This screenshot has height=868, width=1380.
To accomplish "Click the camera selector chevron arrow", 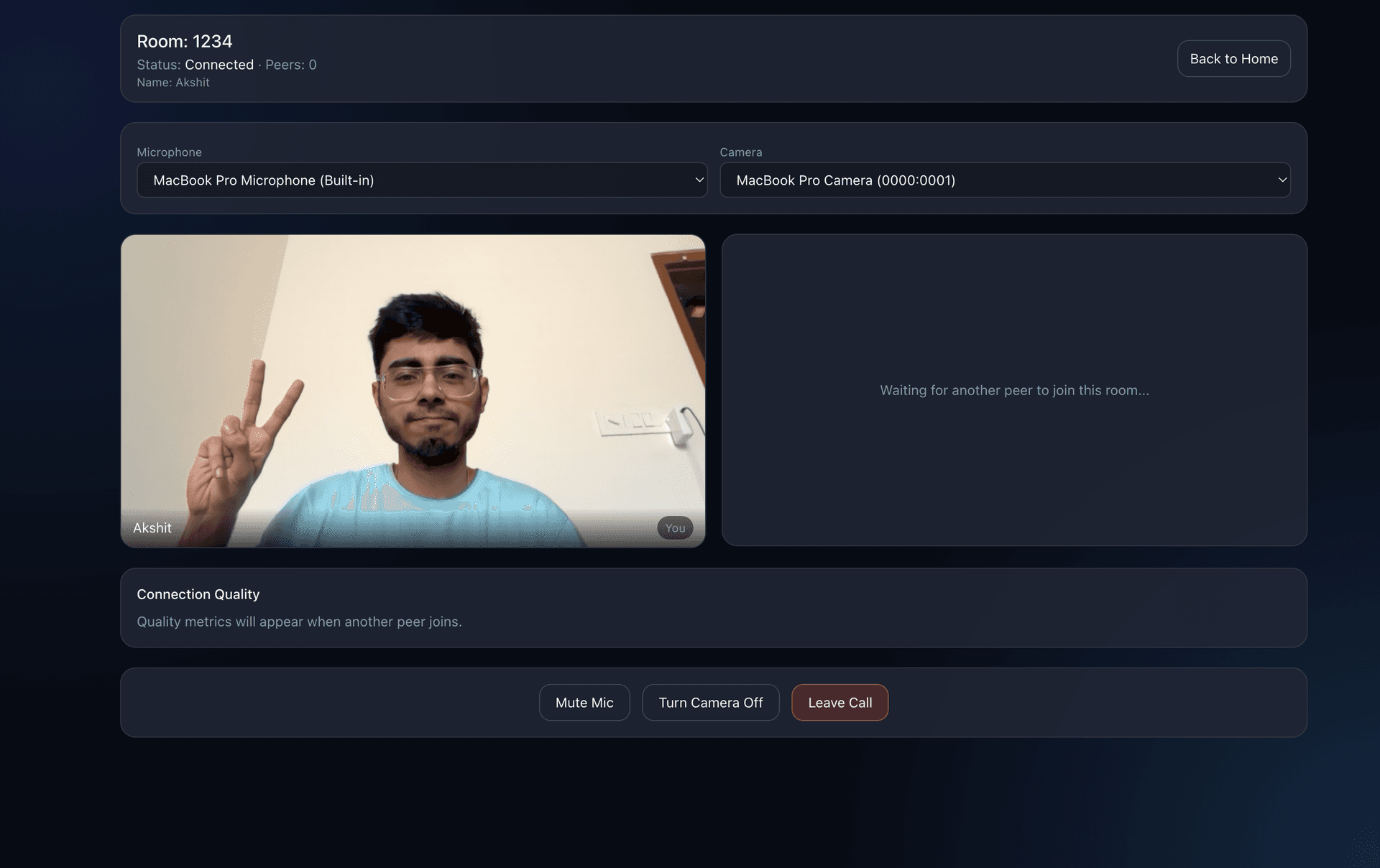I will [1284, 180].
